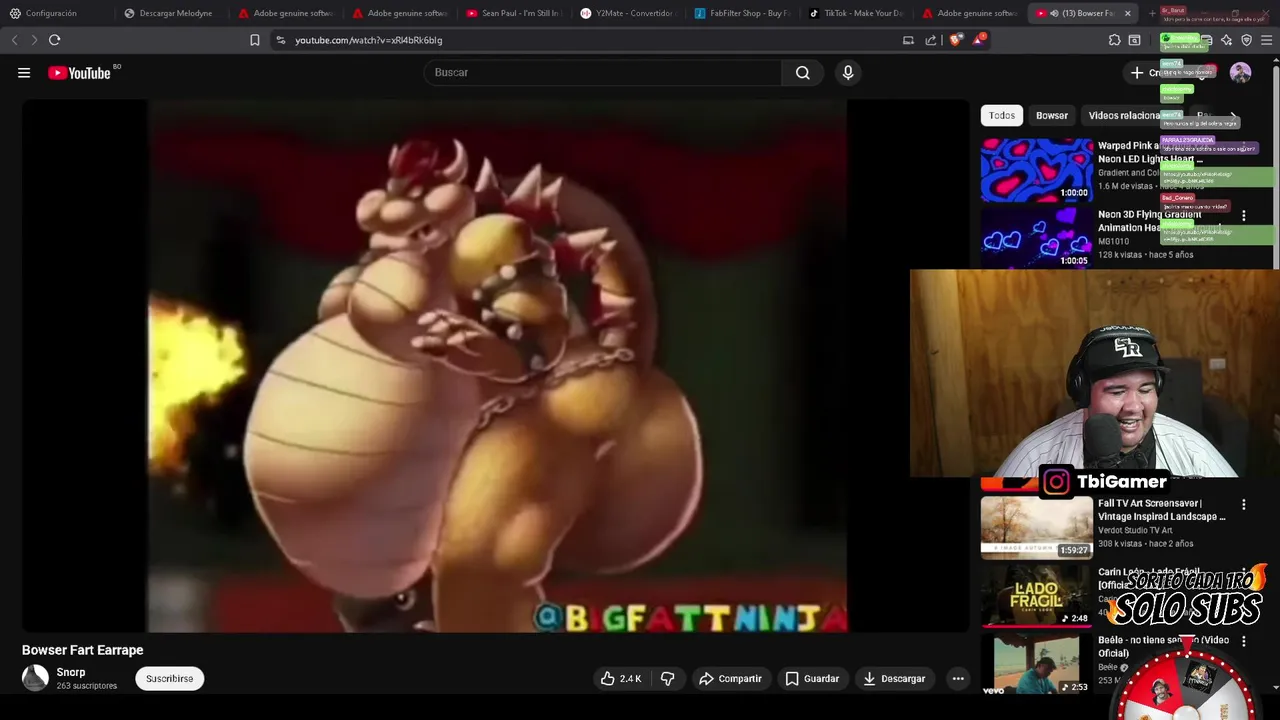Mute audio on the Bowser tab speaker icon
The image size is (1280, 720).
click(x=1054, y=13)
